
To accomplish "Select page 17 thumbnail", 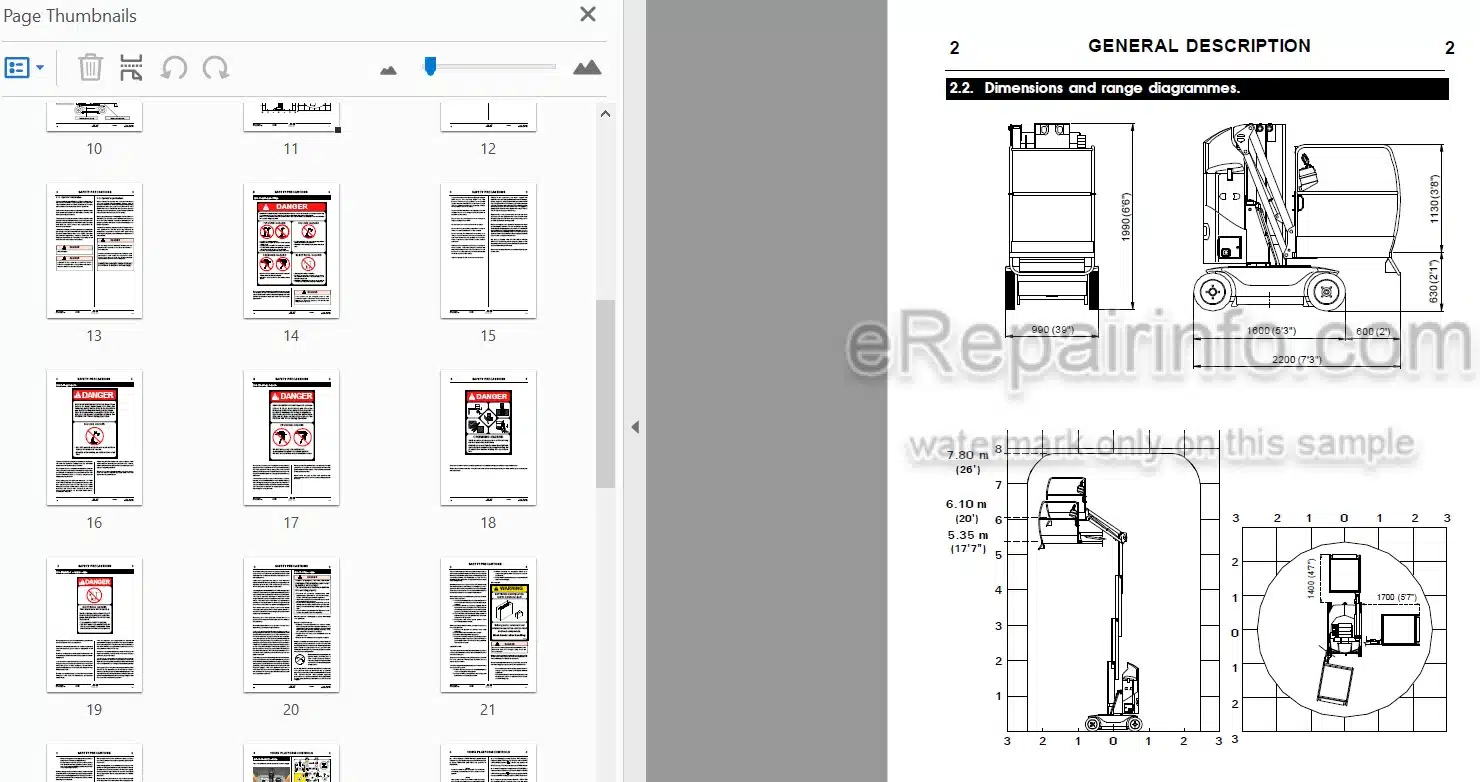I will point(291,437).
